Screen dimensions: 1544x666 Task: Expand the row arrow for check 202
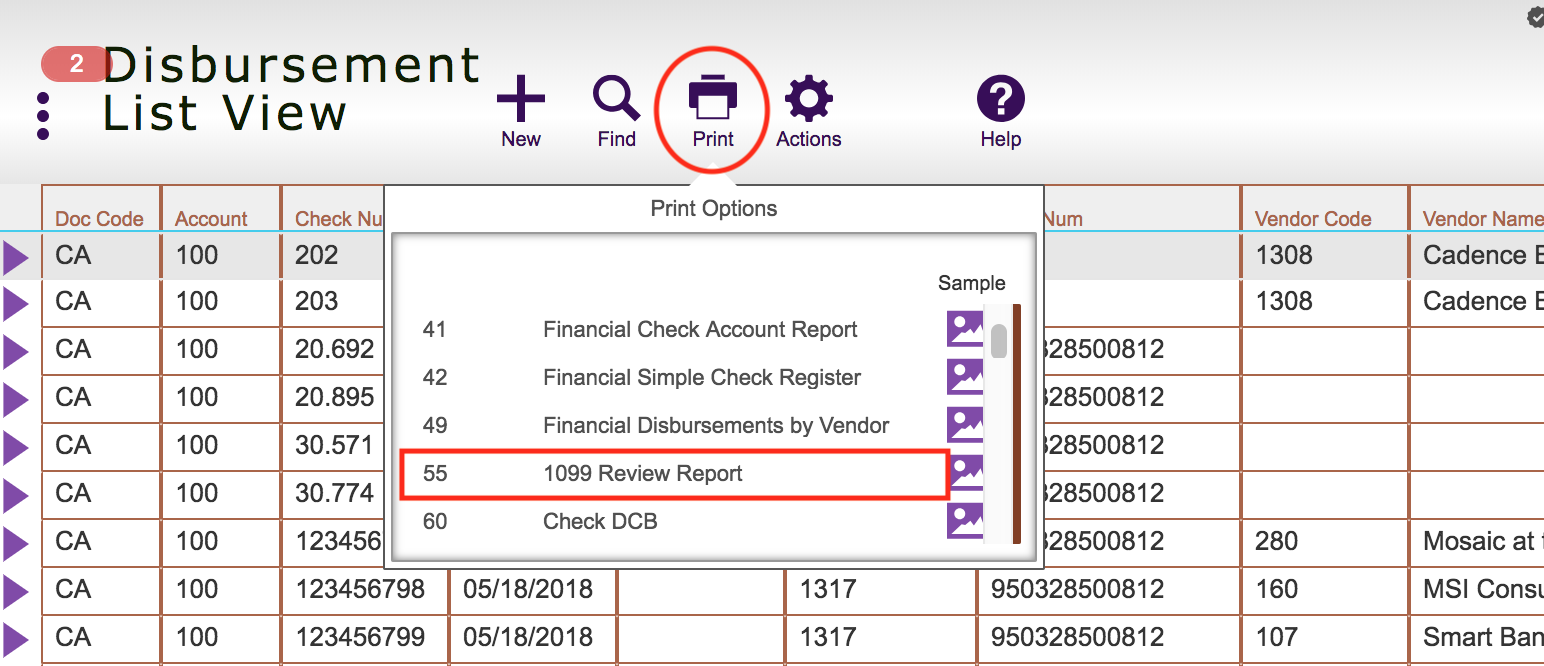(17, 257)
